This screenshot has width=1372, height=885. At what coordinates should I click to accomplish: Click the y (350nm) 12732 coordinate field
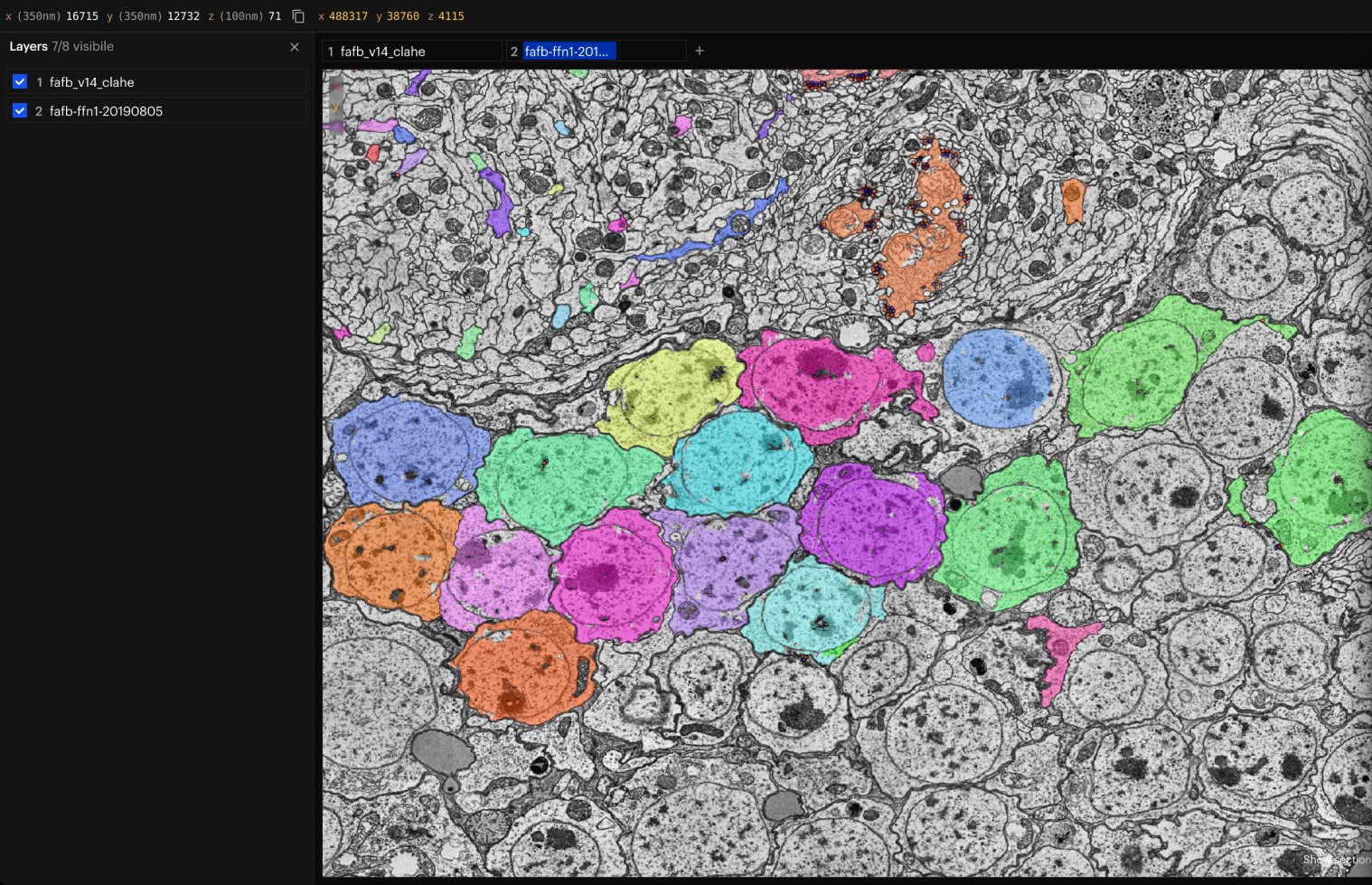[x=153, y=16]
